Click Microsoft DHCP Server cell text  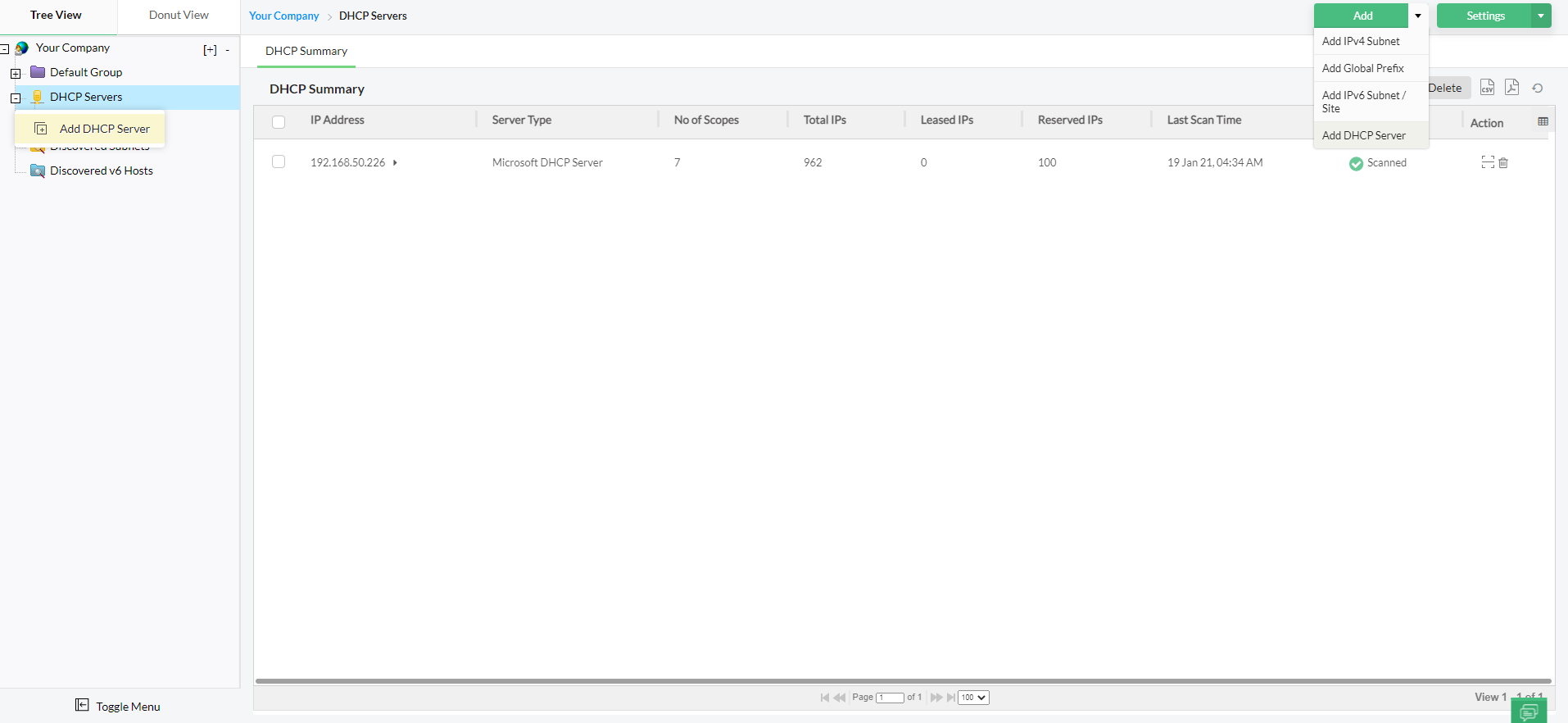pos(547,162)
